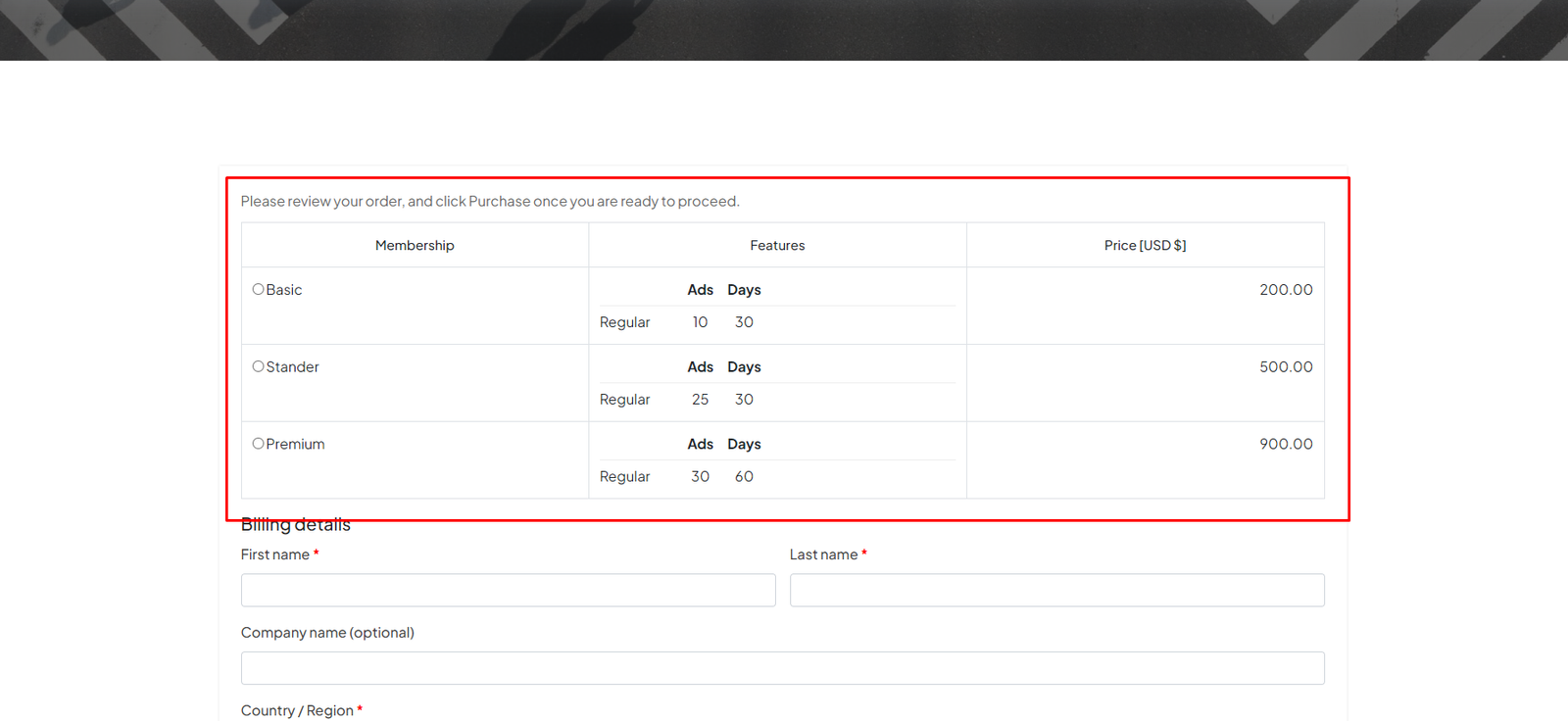Click the Premium plan label text
This screenshot has width=1568, height=721.
coord(295,445)
